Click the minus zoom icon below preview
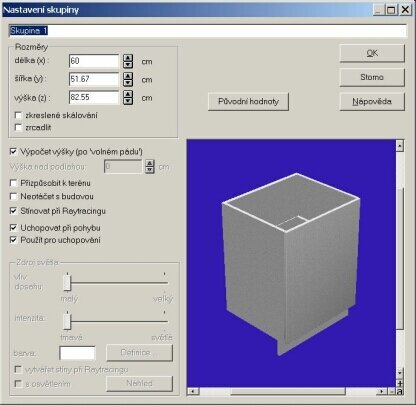 tap(392, 391)
